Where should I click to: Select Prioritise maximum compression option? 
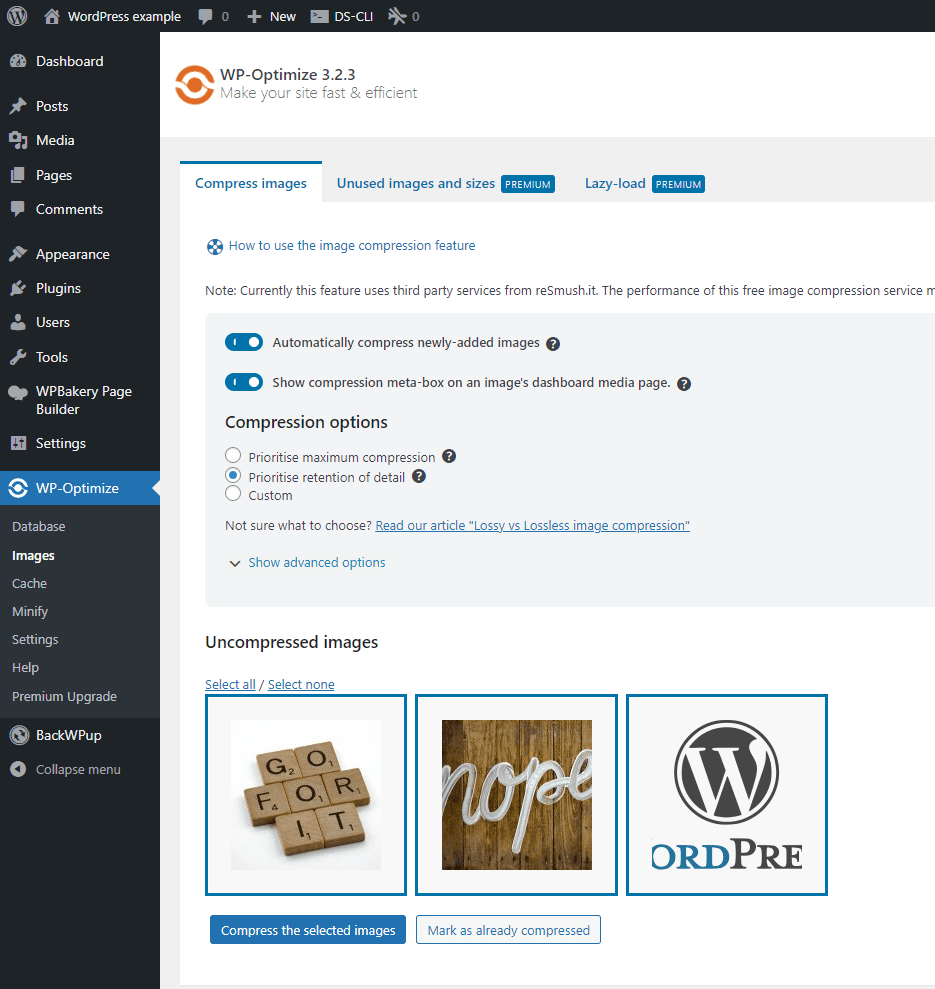(233, 455)
